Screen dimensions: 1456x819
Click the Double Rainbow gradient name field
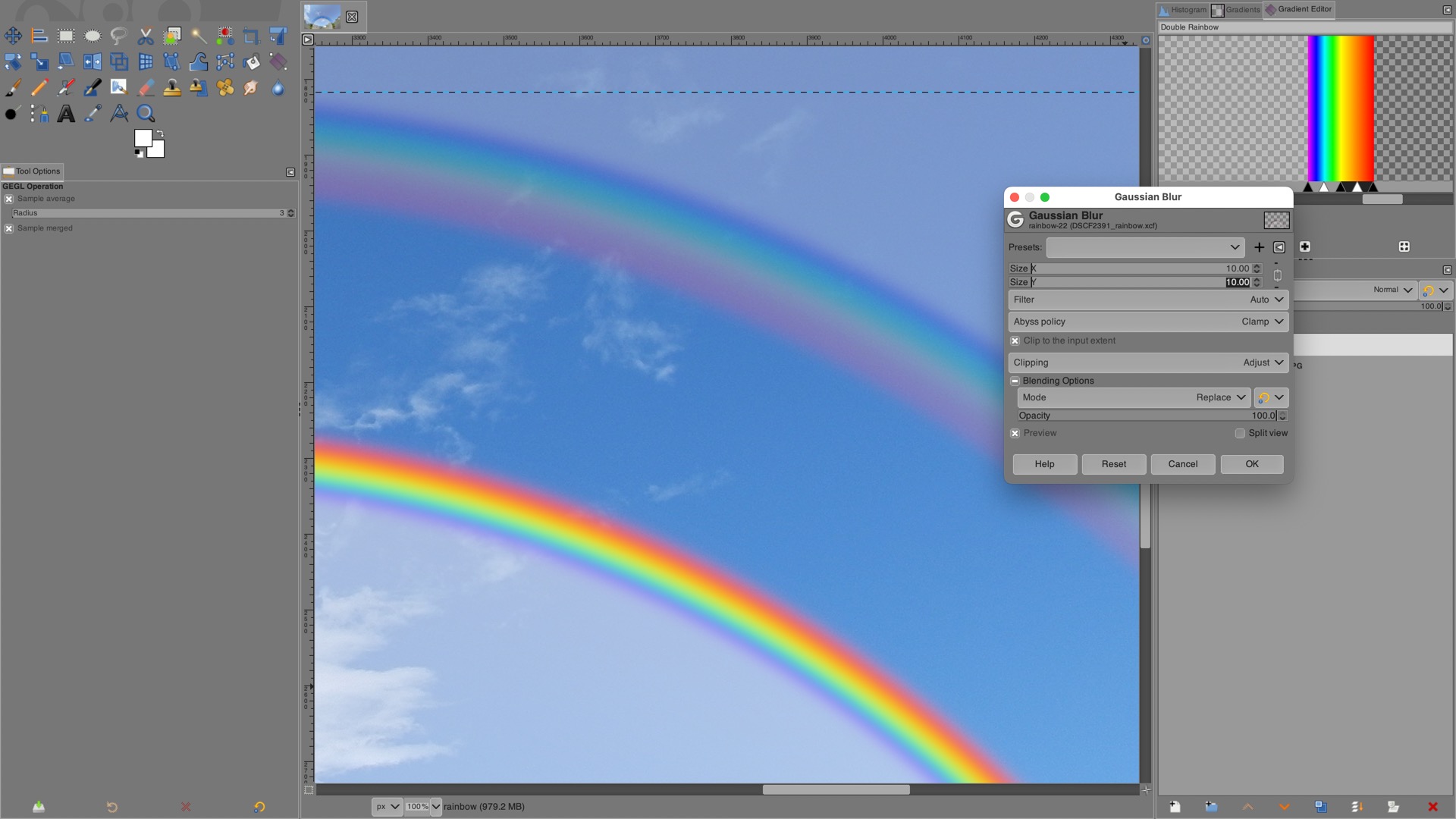tap(1304, 27)
